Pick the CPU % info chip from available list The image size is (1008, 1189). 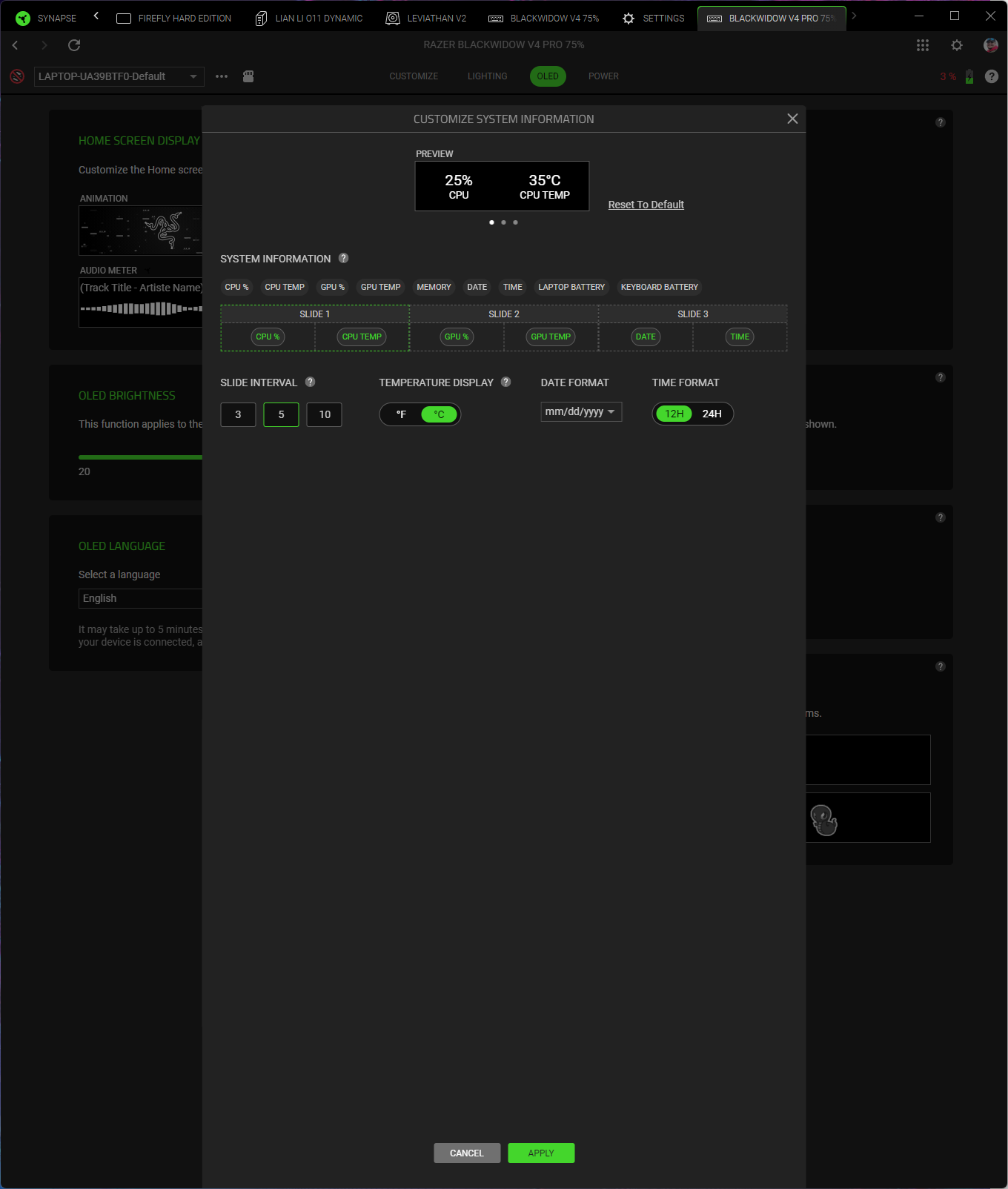coord(237,287)
